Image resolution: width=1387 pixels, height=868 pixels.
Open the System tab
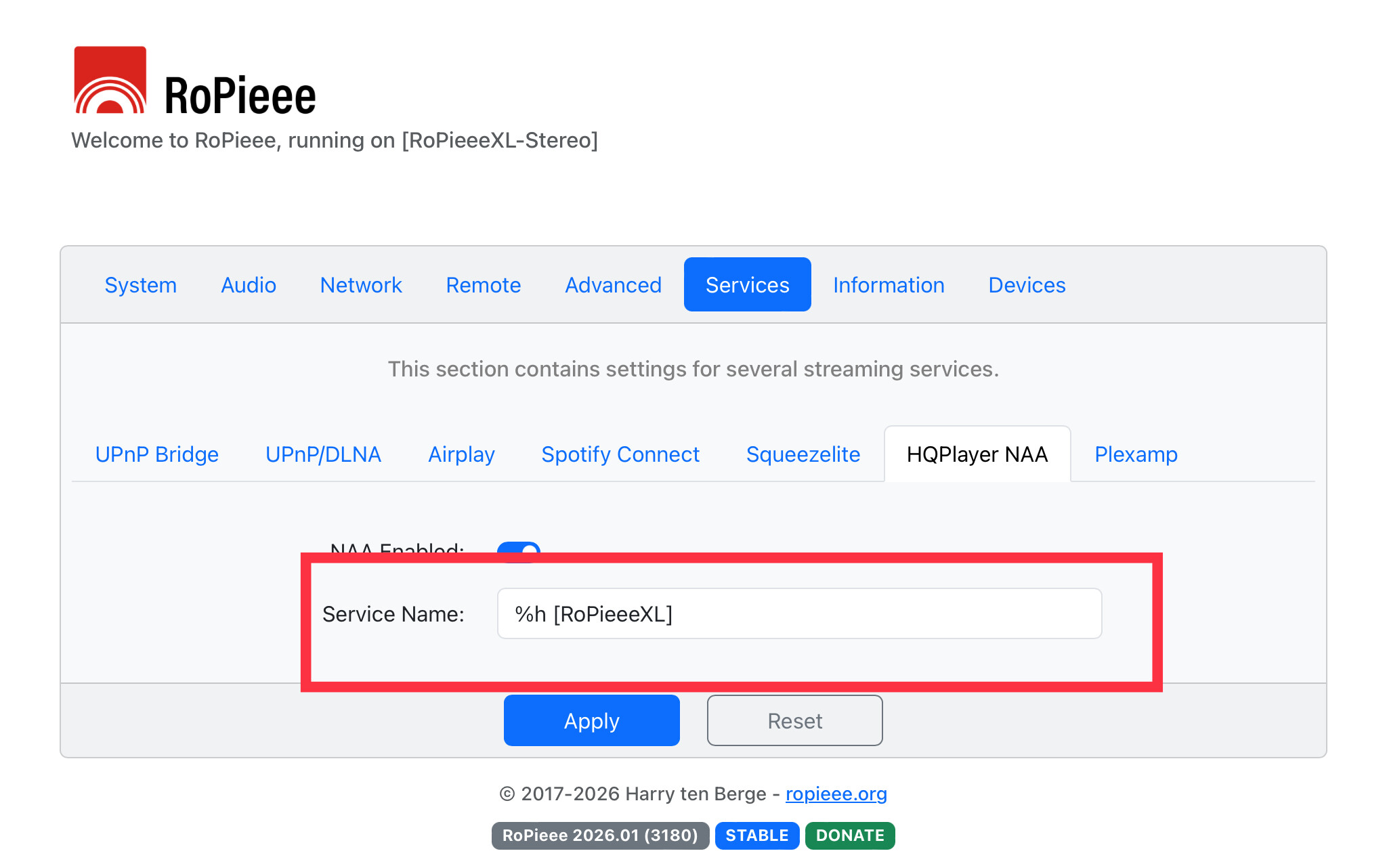[x=140, y=285]
